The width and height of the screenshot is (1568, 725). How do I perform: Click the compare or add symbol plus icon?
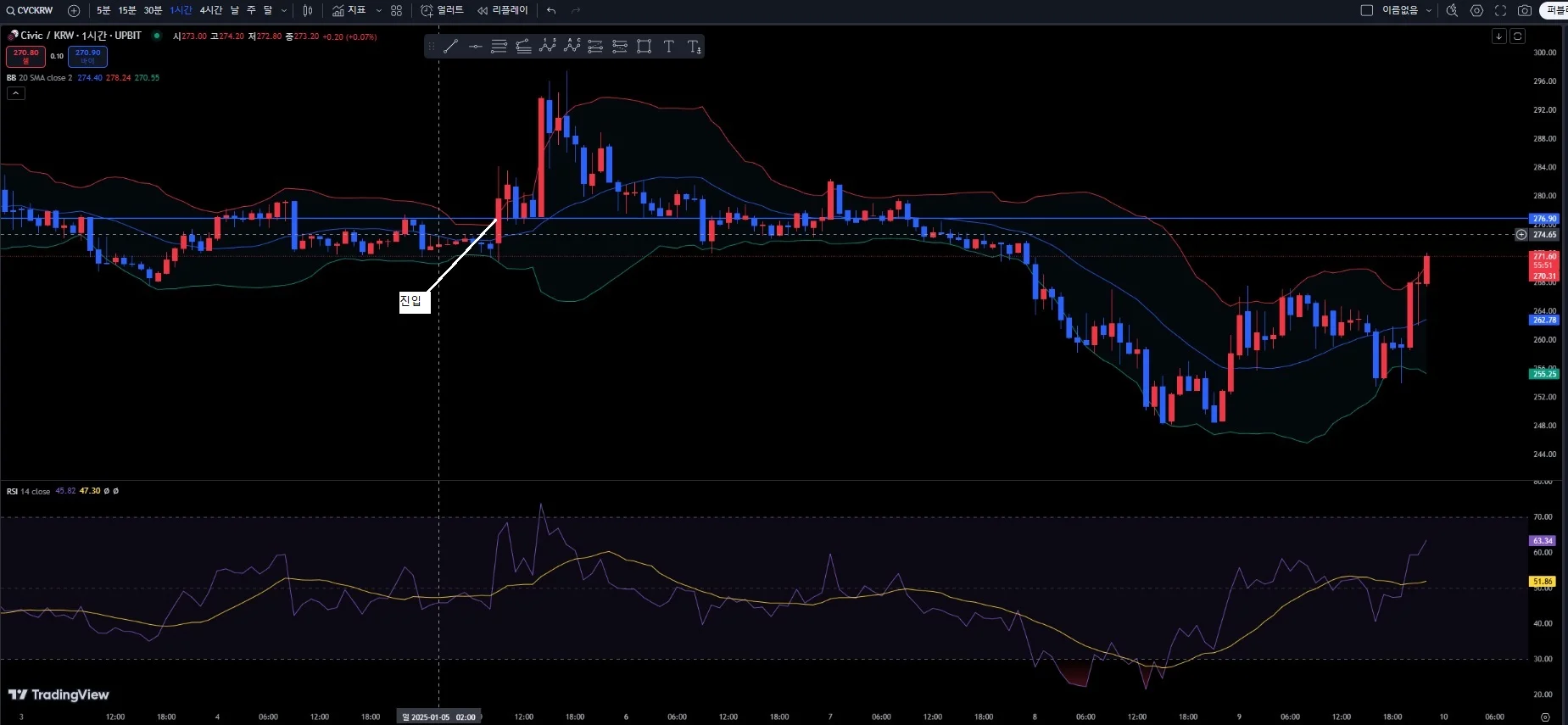point(74,10)
